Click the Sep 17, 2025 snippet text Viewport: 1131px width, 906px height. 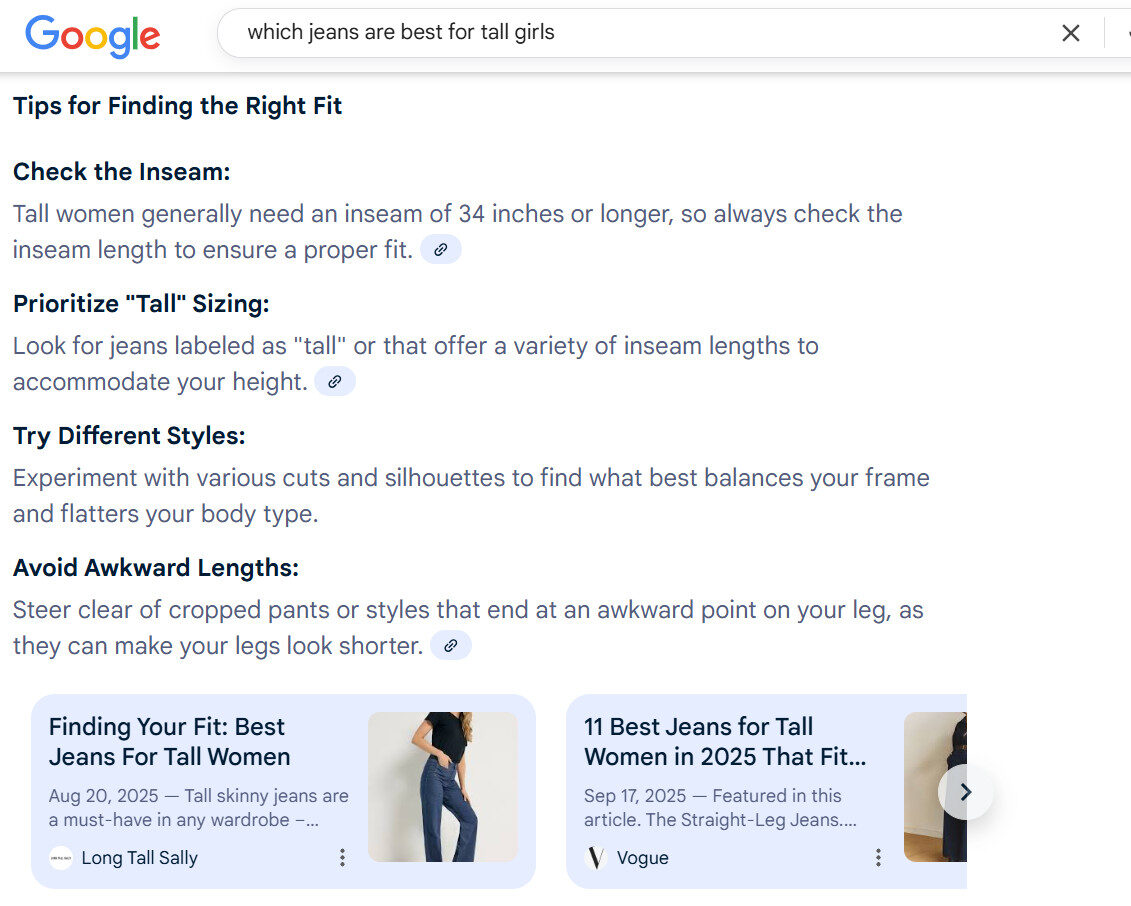tap(720, 808)
